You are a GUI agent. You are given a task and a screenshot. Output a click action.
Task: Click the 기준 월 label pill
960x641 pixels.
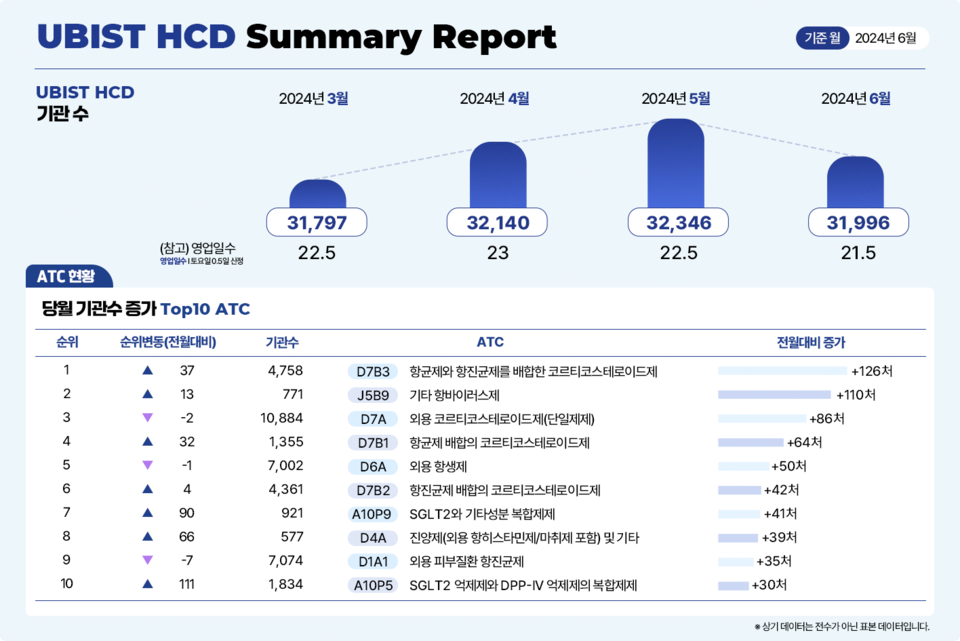[x=822, y=38]
